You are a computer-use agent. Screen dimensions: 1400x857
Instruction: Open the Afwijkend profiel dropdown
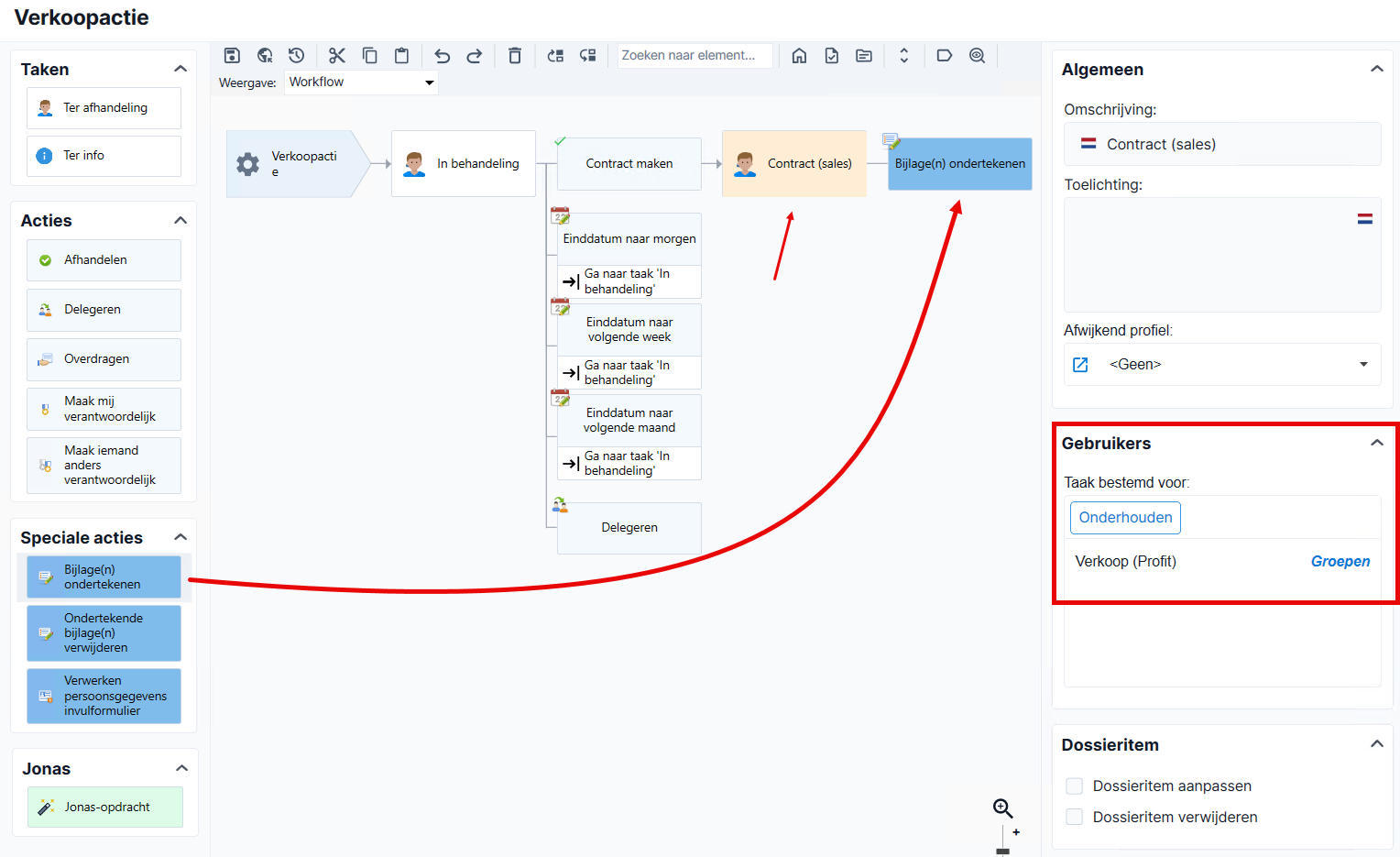[x=1222, y=365]
